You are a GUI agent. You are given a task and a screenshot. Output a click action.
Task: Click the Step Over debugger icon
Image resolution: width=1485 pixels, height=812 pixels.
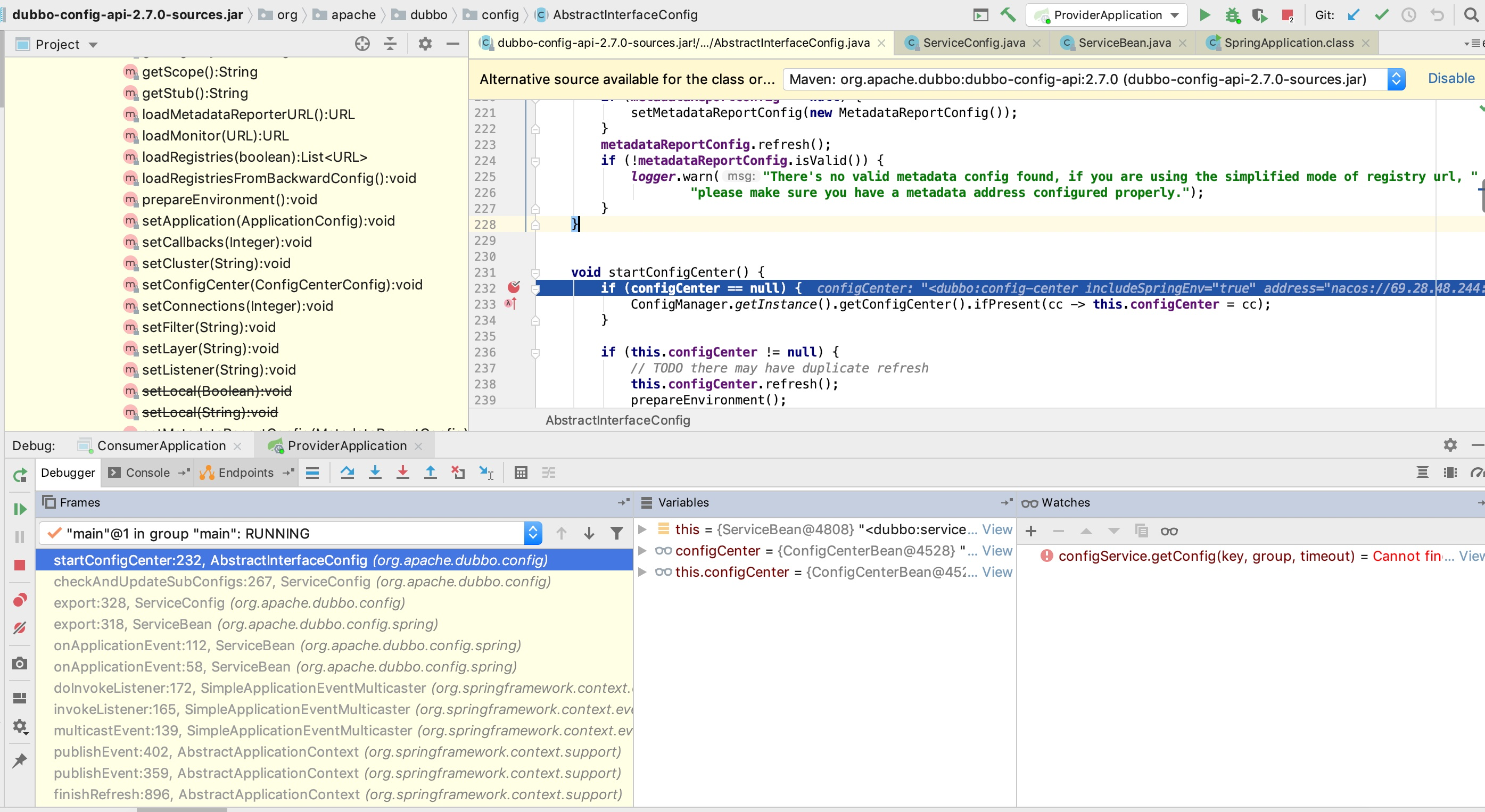click(x=347, y=473)
